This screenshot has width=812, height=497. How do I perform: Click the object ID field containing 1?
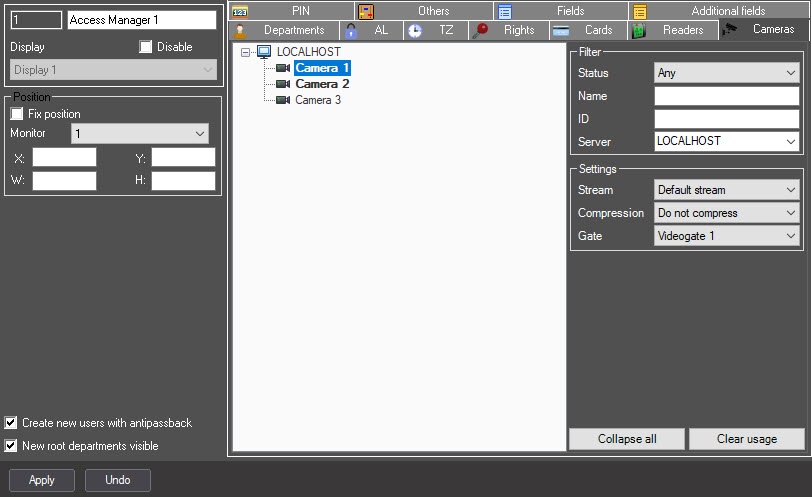(36, 20)
